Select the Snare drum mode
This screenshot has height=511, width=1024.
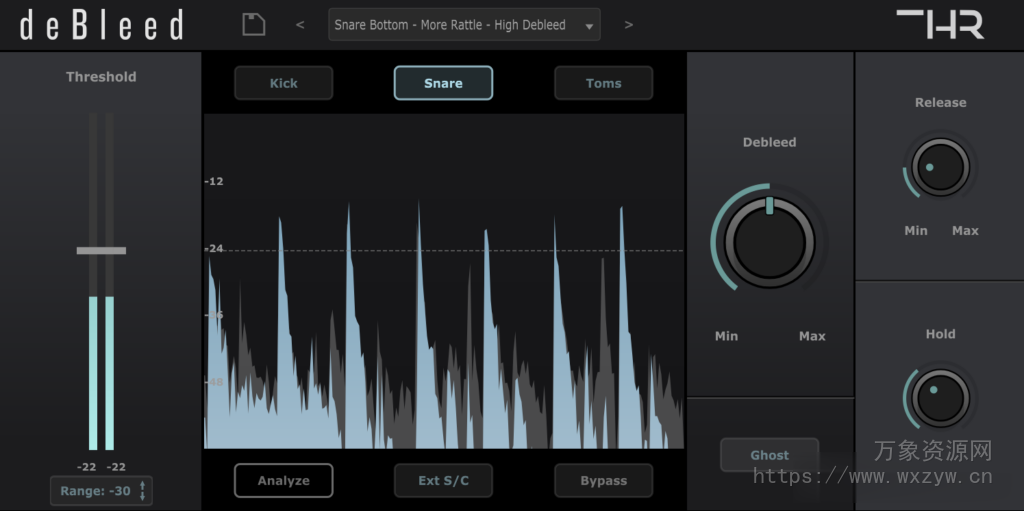pyautogui.click(x=443, y=83)
